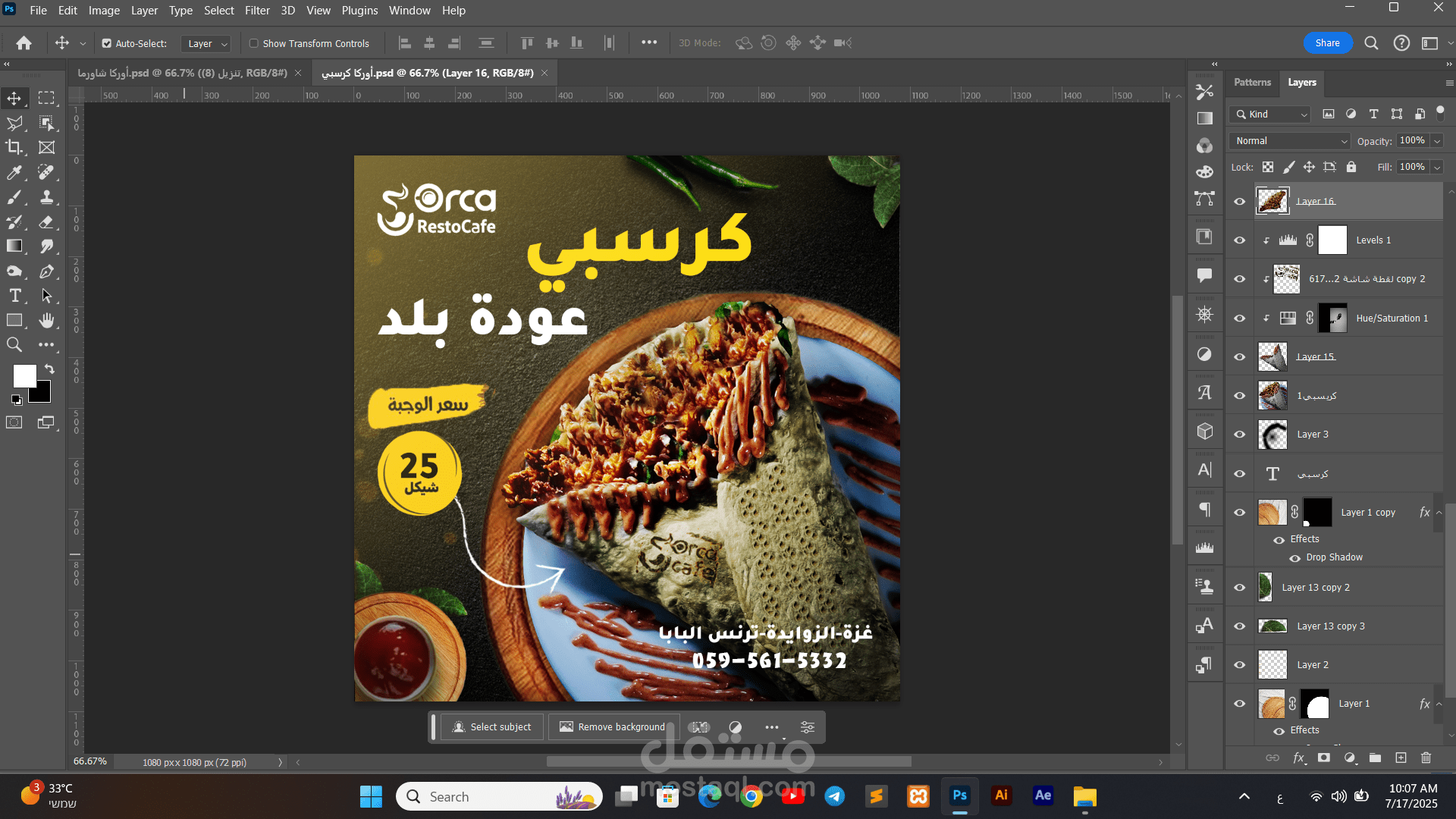Image resolution: width=1456 pixels, height=819 pixels.
Task: Toggle visibility of Layer 2
Action: (x=1240, y=665)
